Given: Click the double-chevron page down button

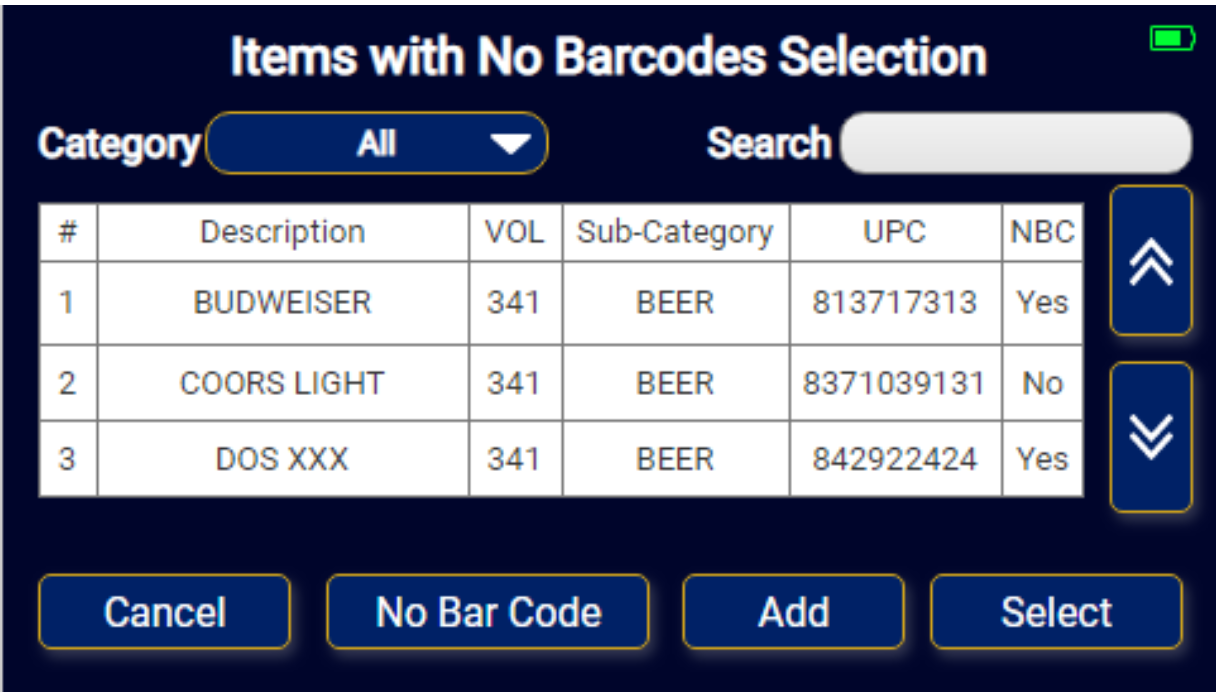Looking at the screenshot, I should tap(1151, 437).
